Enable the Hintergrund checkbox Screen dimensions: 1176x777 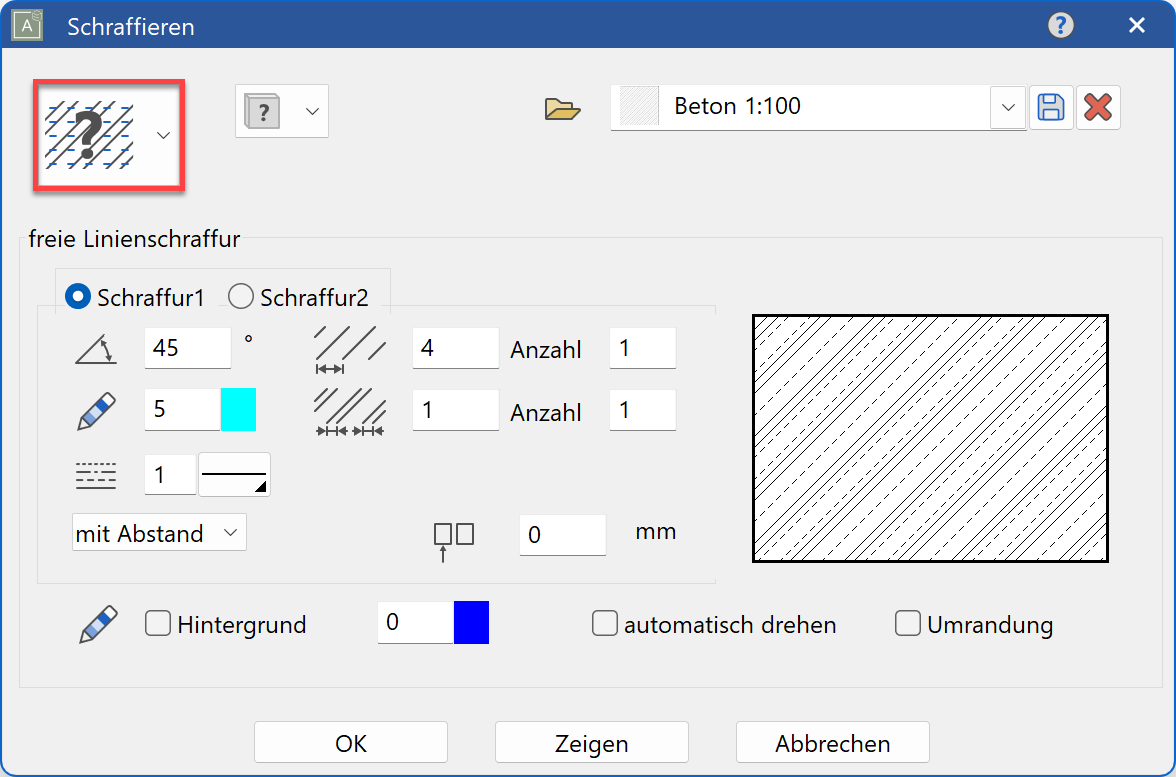[x=158, y=623]
